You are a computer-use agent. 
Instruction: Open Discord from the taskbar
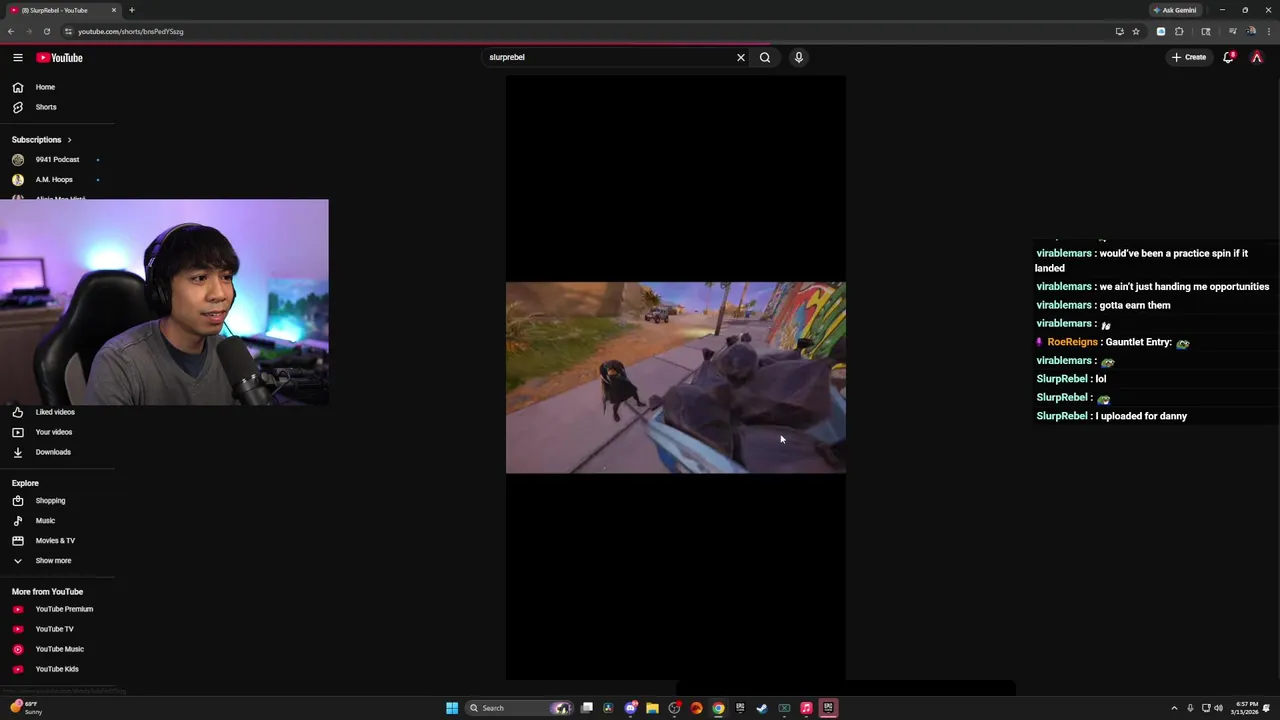[631, 708]
